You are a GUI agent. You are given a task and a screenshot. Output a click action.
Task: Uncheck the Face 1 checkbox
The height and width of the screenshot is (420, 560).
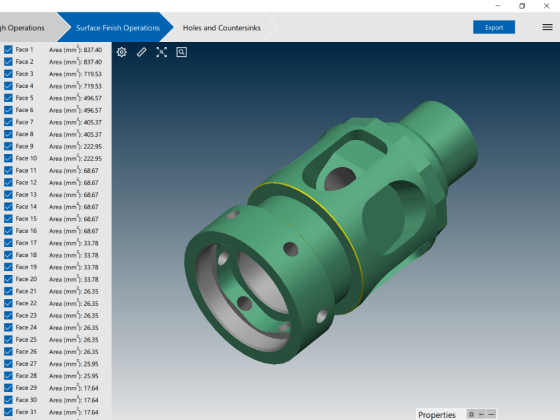point(8,50)
